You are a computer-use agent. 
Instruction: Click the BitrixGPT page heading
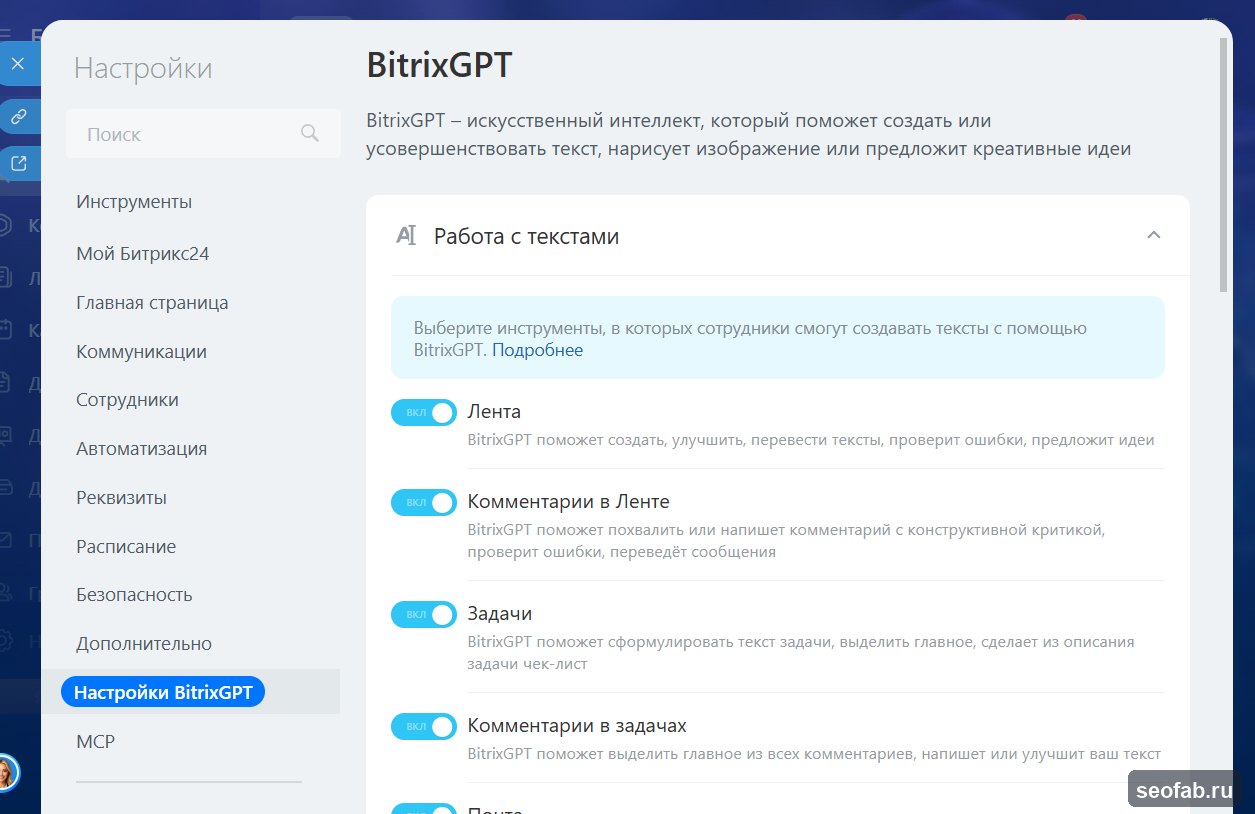click(439, 65)
